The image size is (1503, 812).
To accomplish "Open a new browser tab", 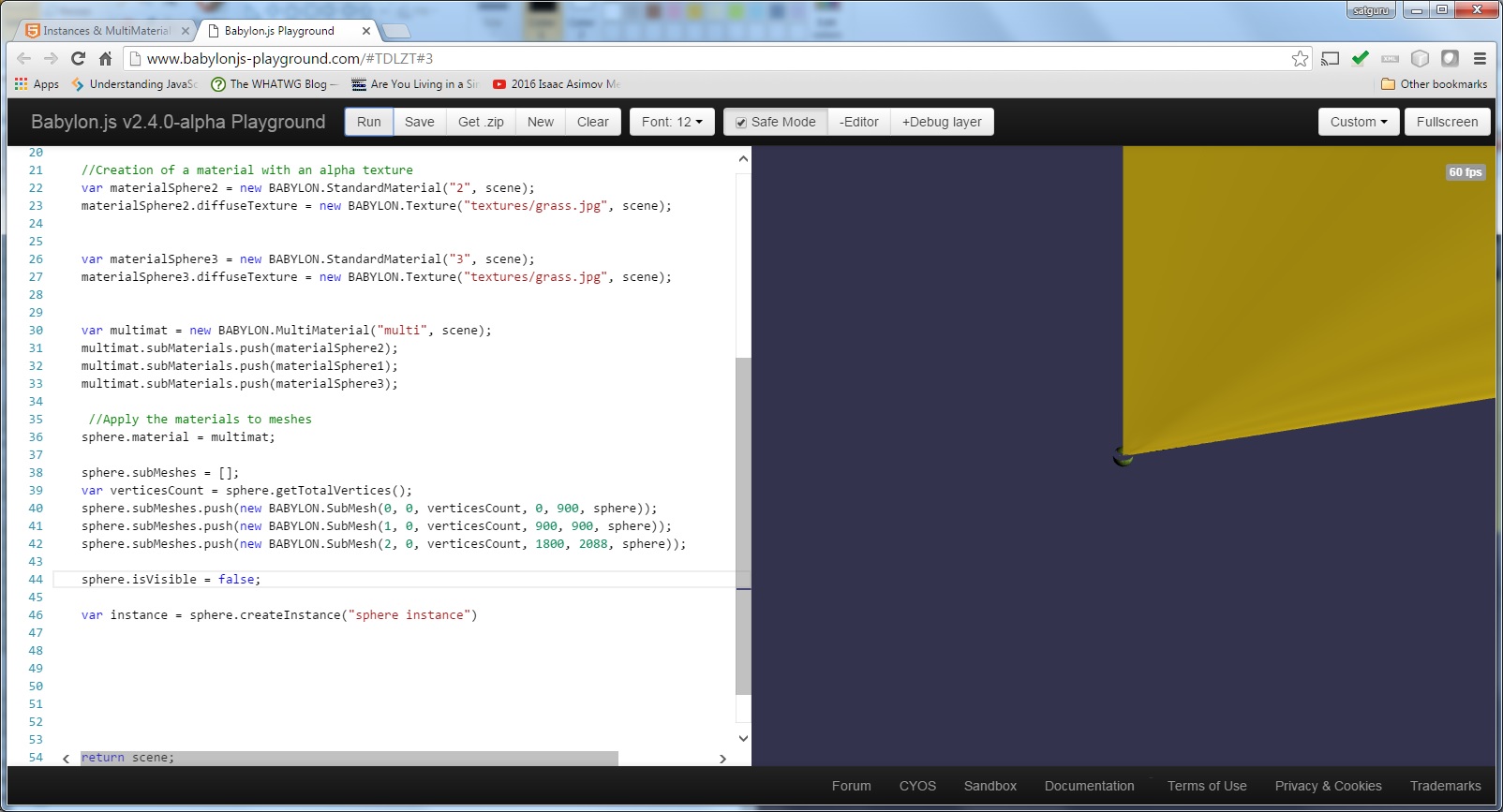I will point(395,31).
